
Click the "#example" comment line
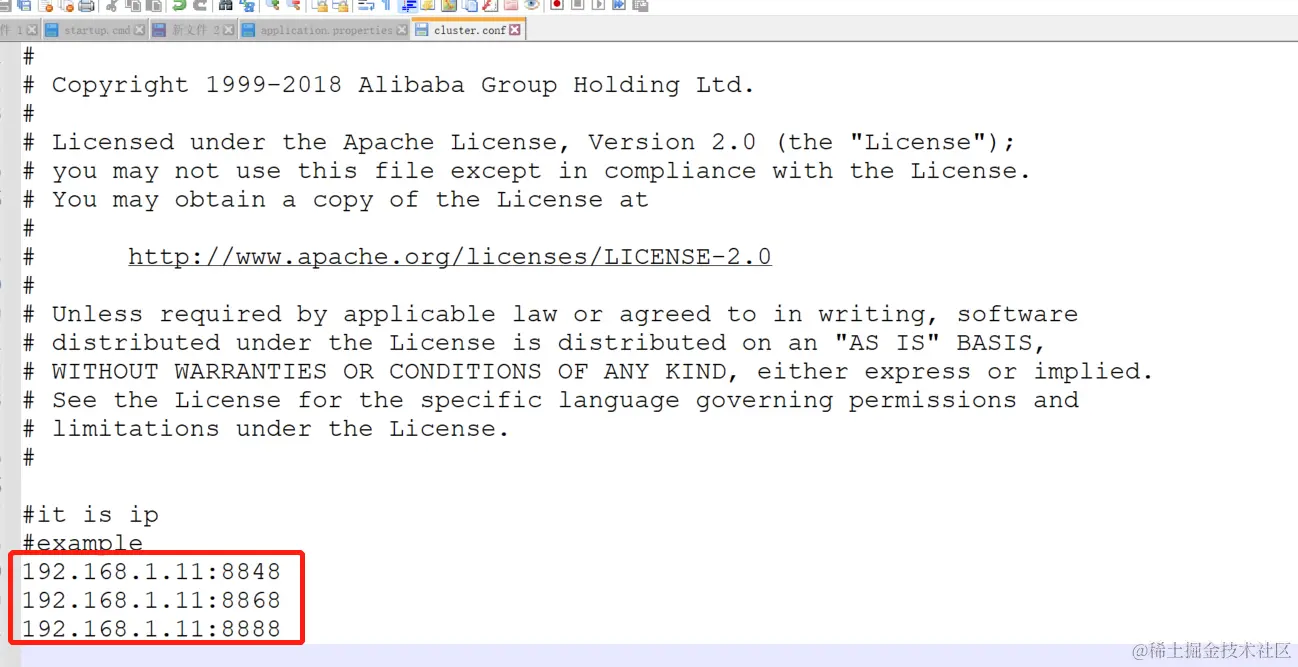click(x=83, y=544)
